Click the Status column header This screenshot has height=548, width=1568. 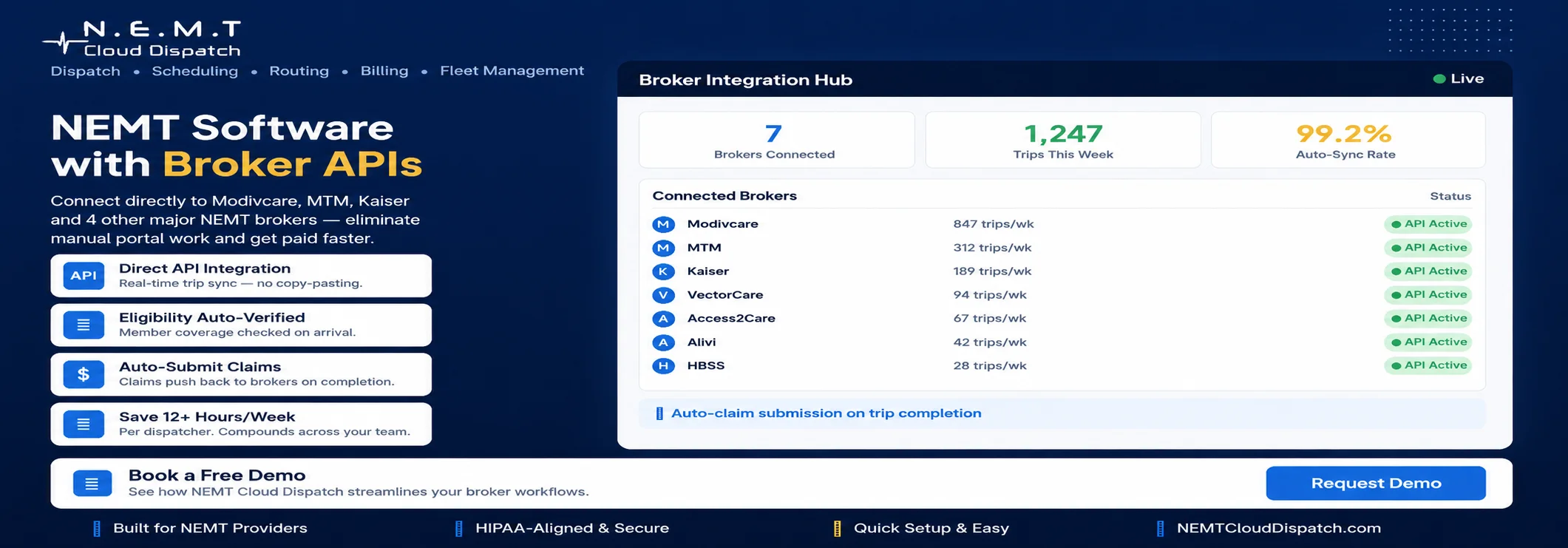point(1450,196)
